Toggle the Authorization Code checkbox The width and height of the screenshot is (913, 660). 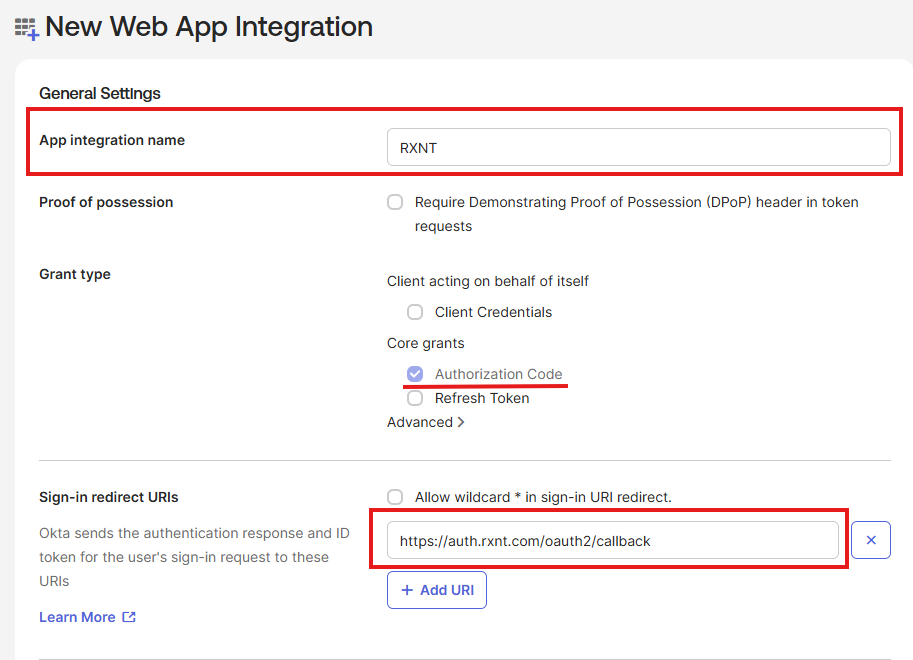coord(415,374)
